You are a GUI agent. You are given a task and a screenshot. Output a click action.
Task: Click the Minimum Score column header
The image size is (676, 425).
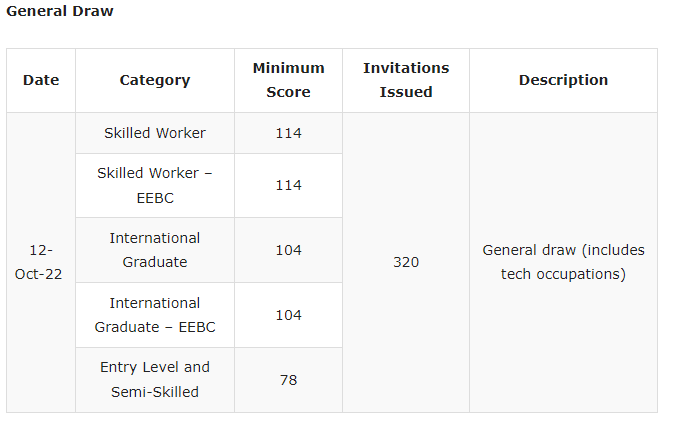pos(288,80)
